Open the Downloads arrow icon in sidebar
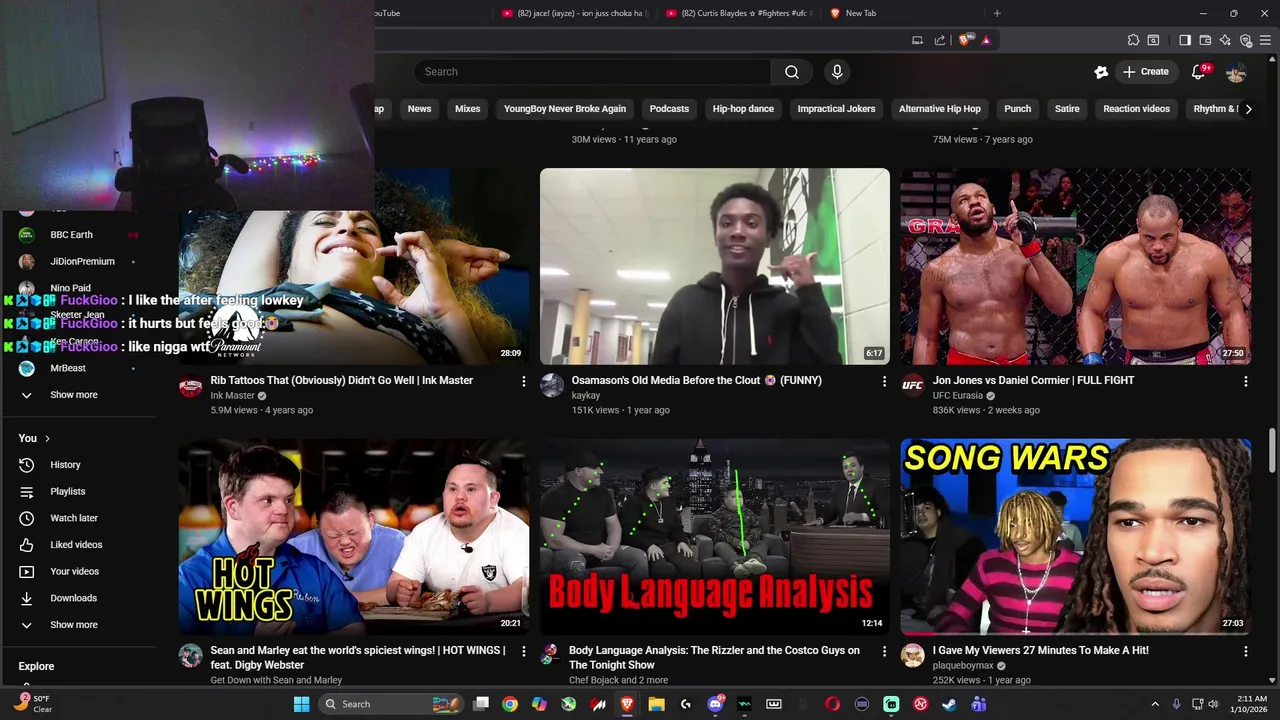This screenshot has height=720, width=1280. [27, 598]
